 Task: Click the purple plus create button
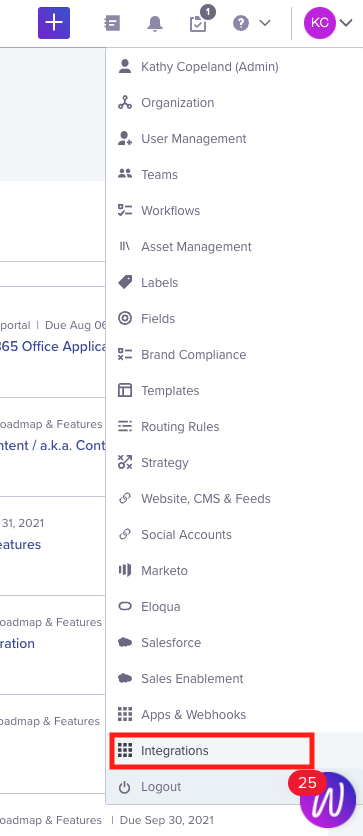click(54, 23)
